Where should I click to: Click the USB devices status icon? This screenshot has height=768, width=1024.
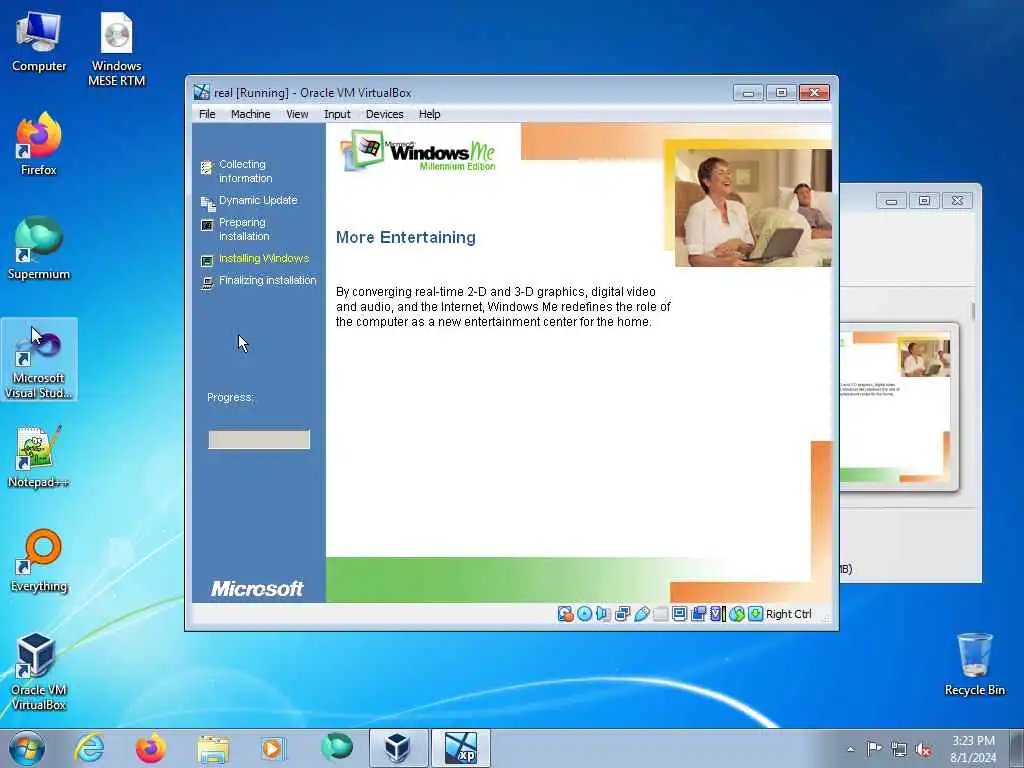tap(641, 614)
